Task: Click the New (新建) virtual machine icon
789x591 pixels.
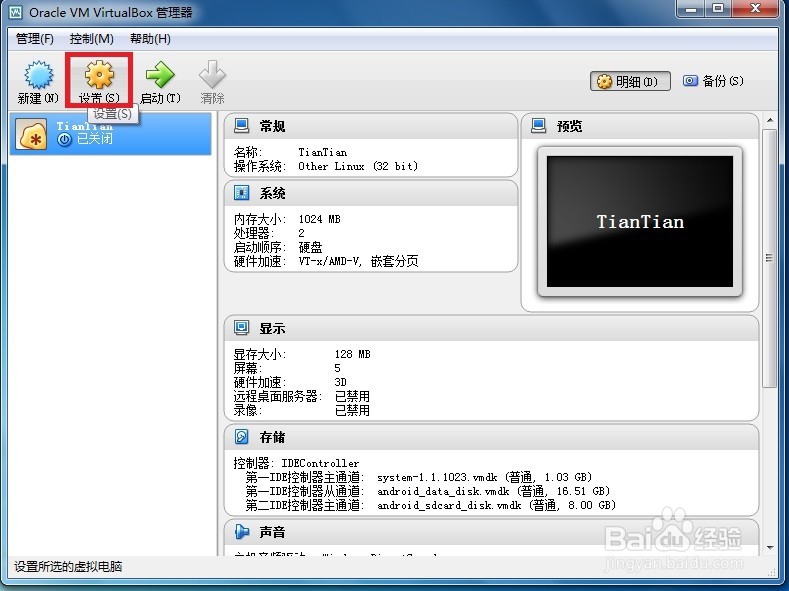Action: click(x=38, y=75)
